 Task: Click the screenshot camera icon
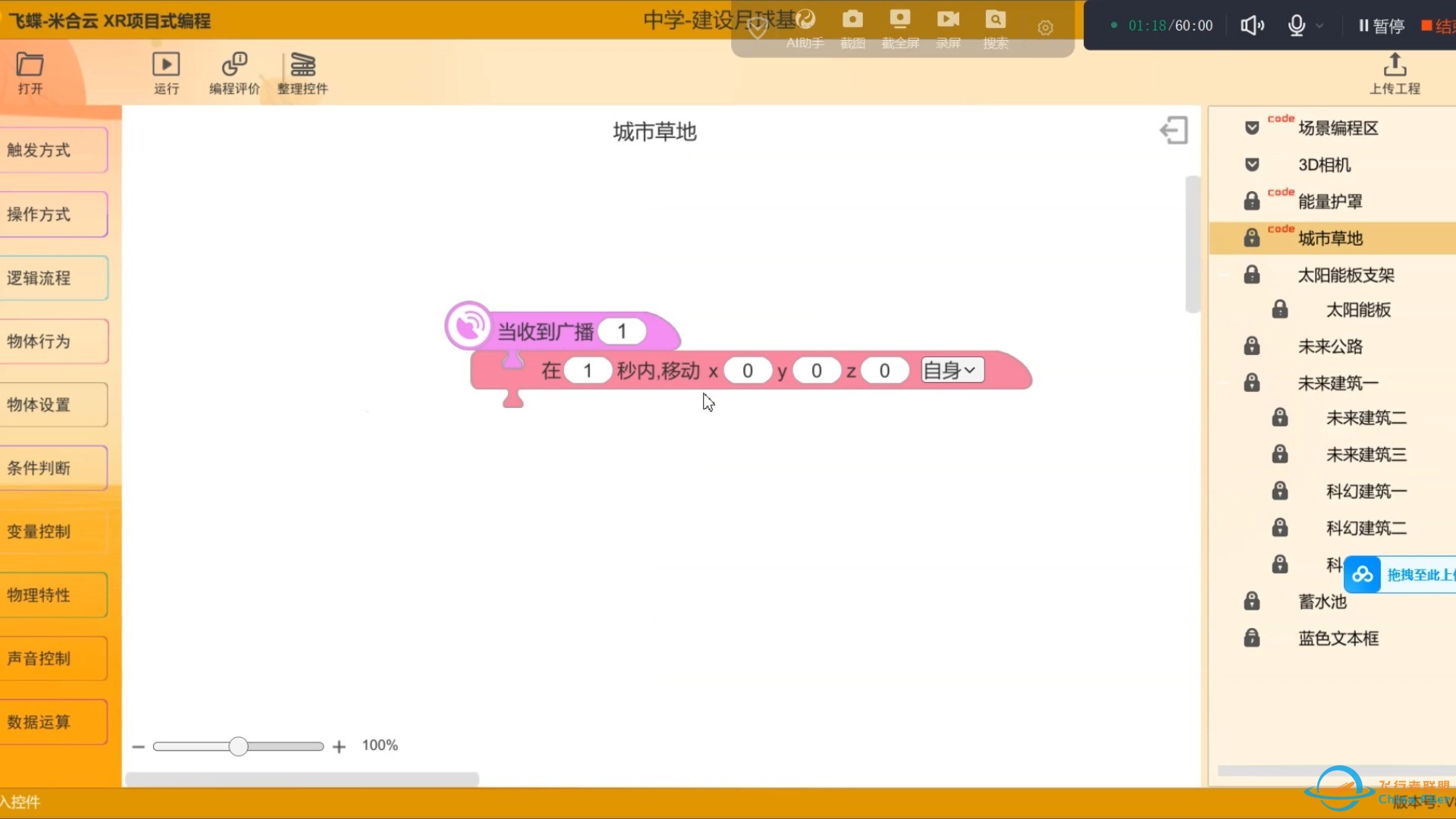pyautogui.click(x=852, y=20)
